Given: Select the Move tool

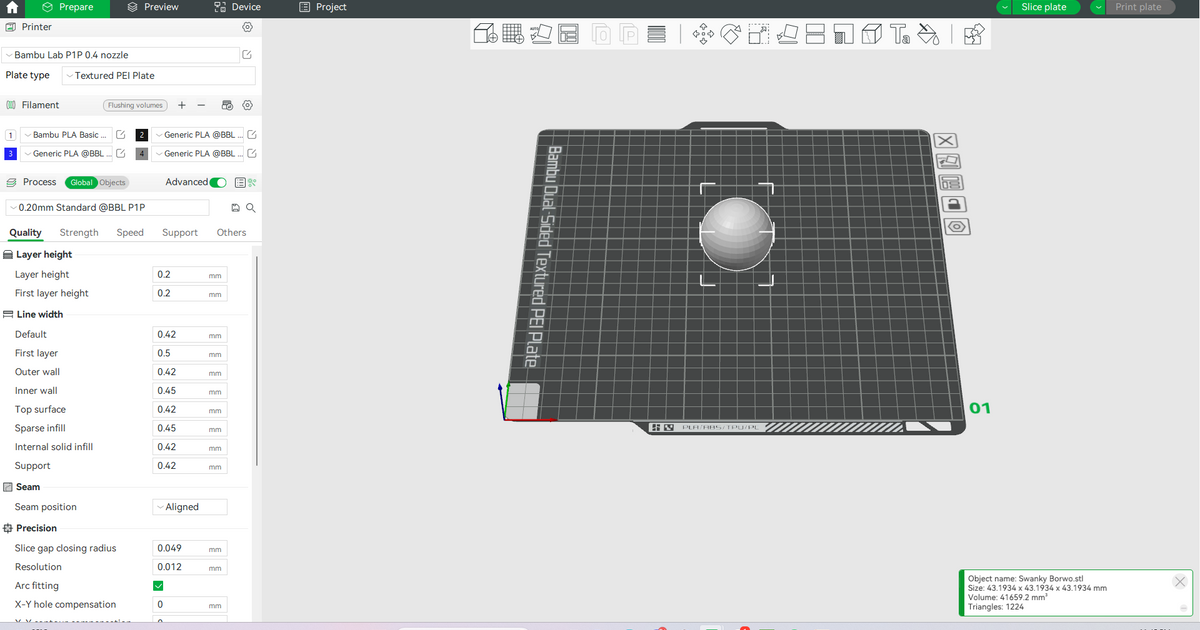Looking at the screenshot, I should point(703,33).
